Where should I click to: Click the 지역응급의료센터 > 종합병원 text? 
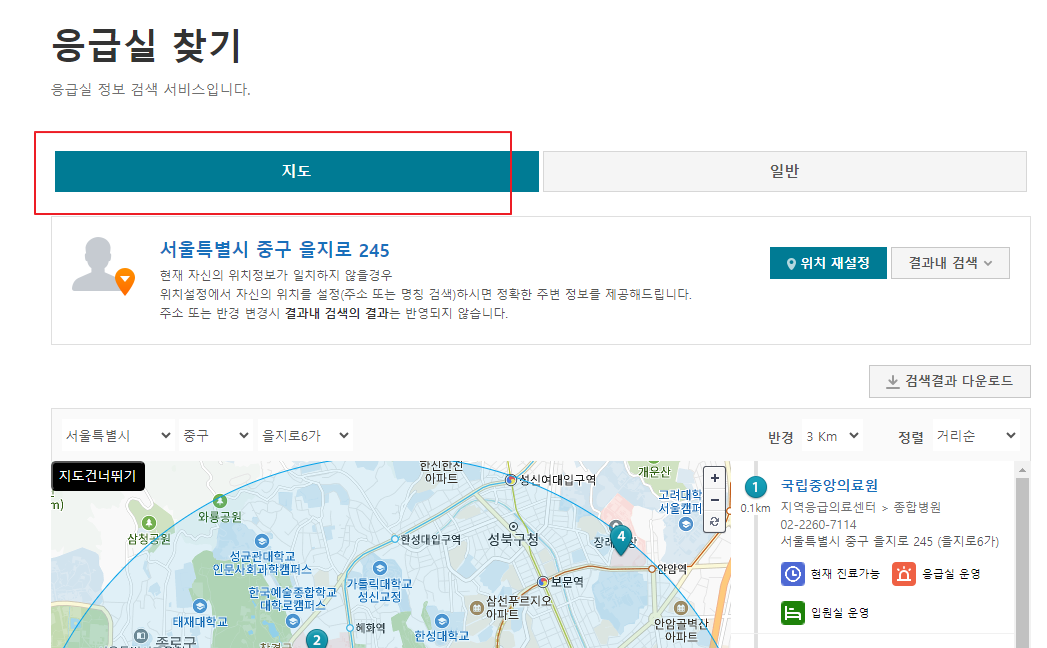861,508
